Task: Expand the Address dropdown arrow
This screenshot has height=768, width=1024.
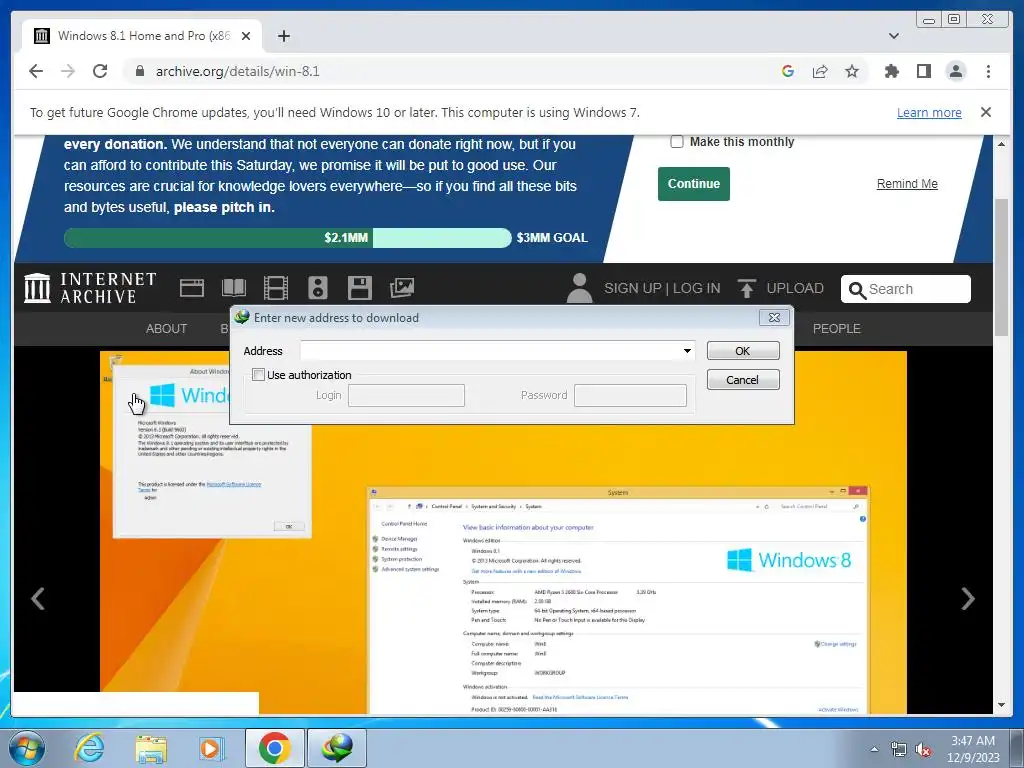Action: coord(687,351)
